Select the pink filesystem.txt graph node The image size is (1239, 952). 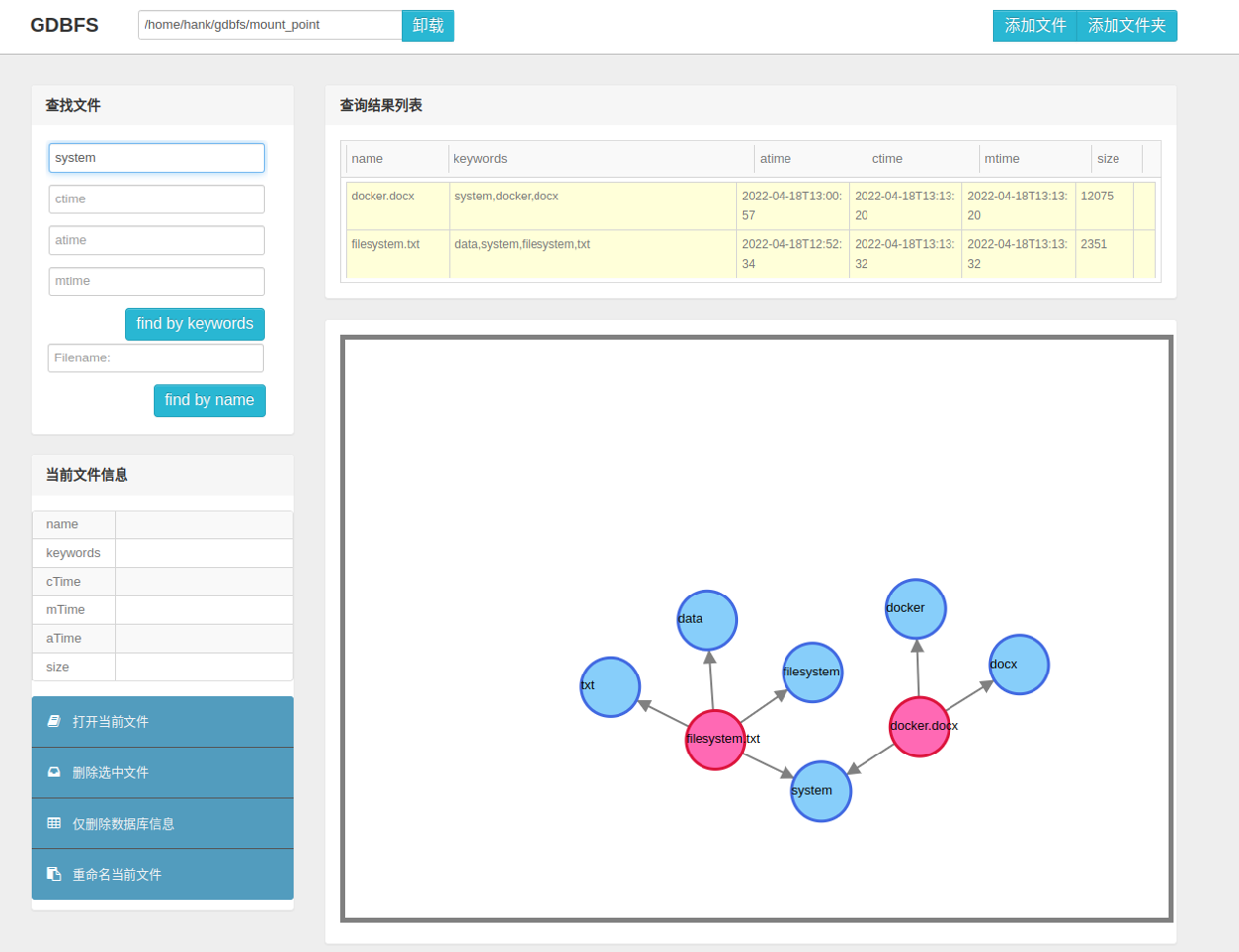tap(714, 740)
